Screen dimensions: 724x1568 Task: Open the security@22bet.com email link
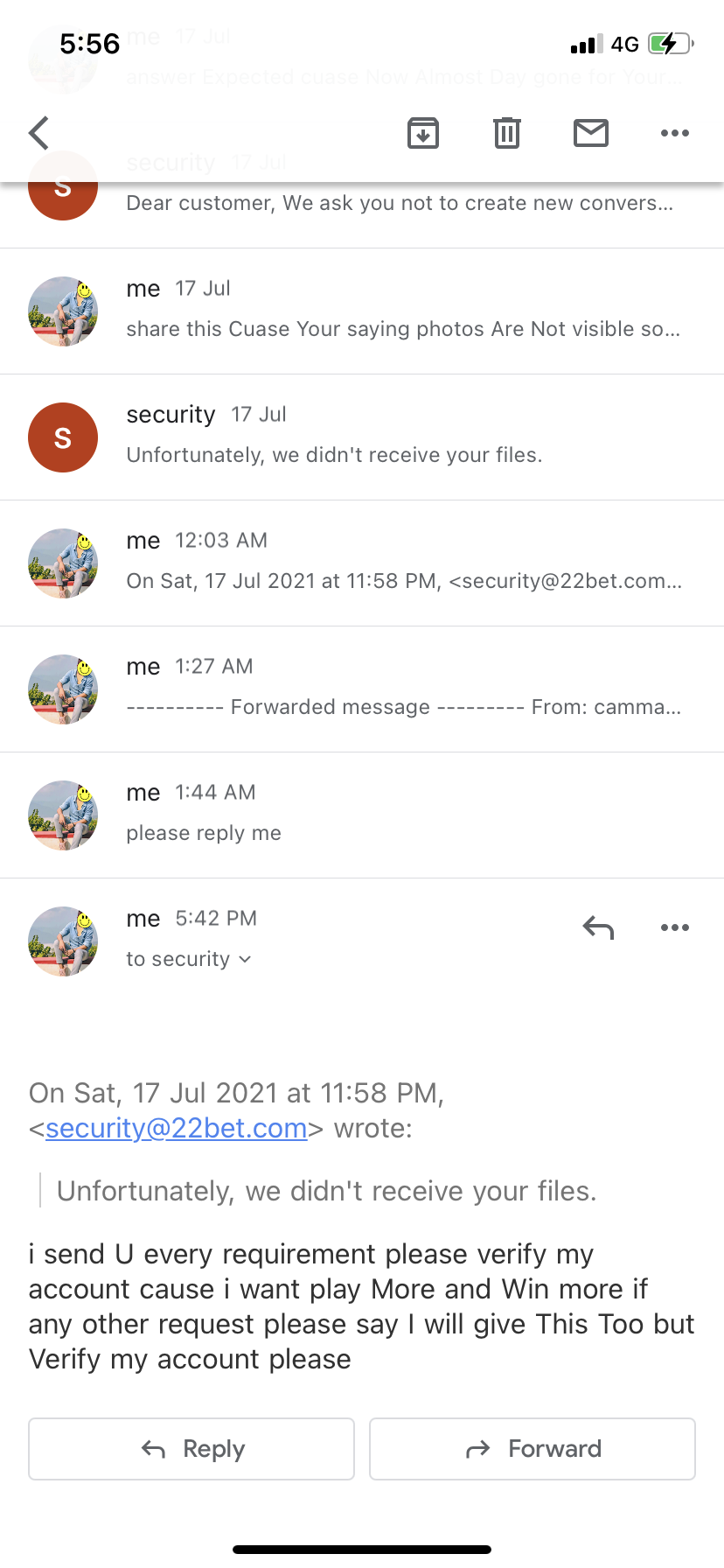[x=177, y=1128]
